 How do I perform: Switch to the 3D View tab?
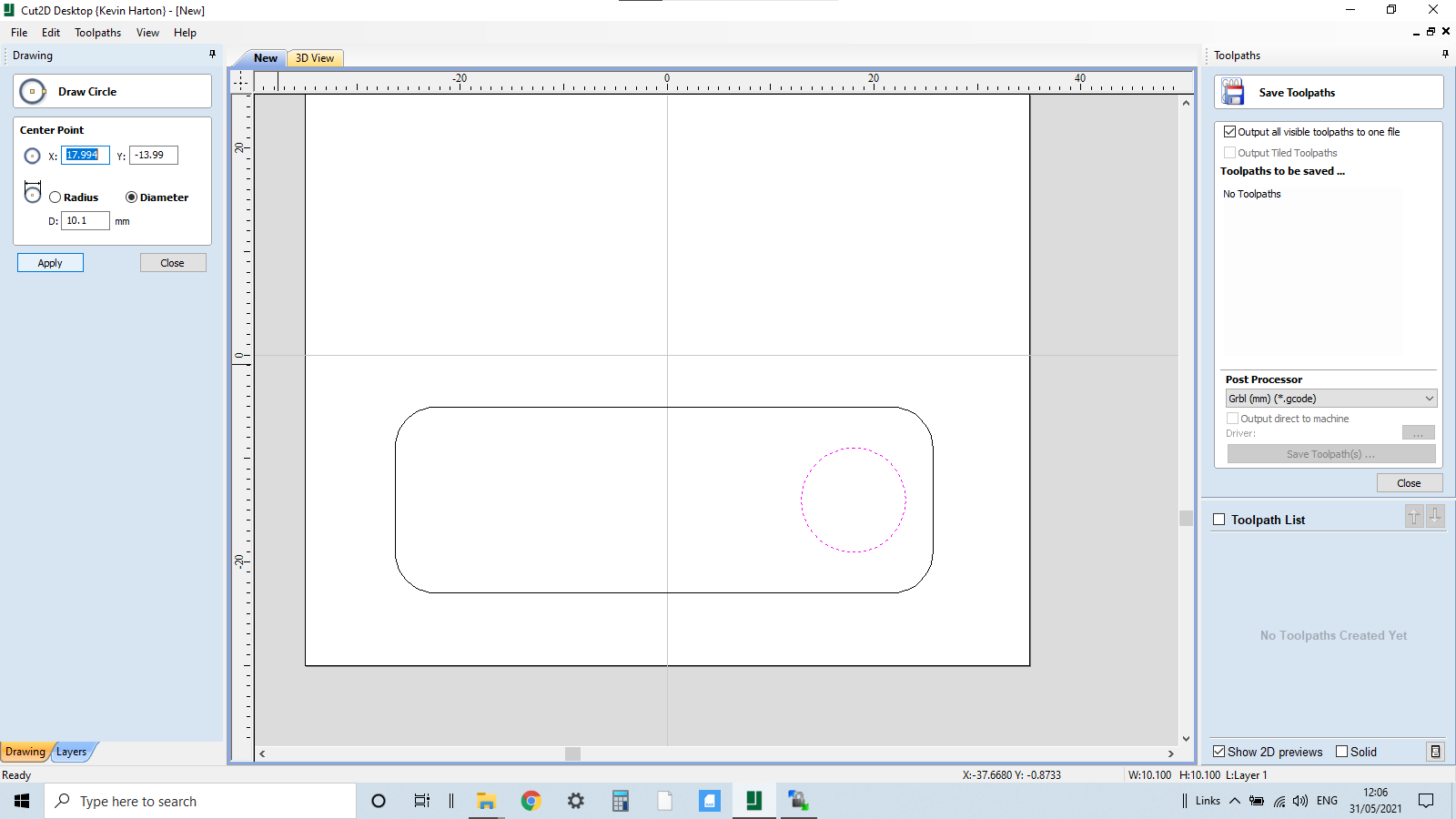(313, 57)
